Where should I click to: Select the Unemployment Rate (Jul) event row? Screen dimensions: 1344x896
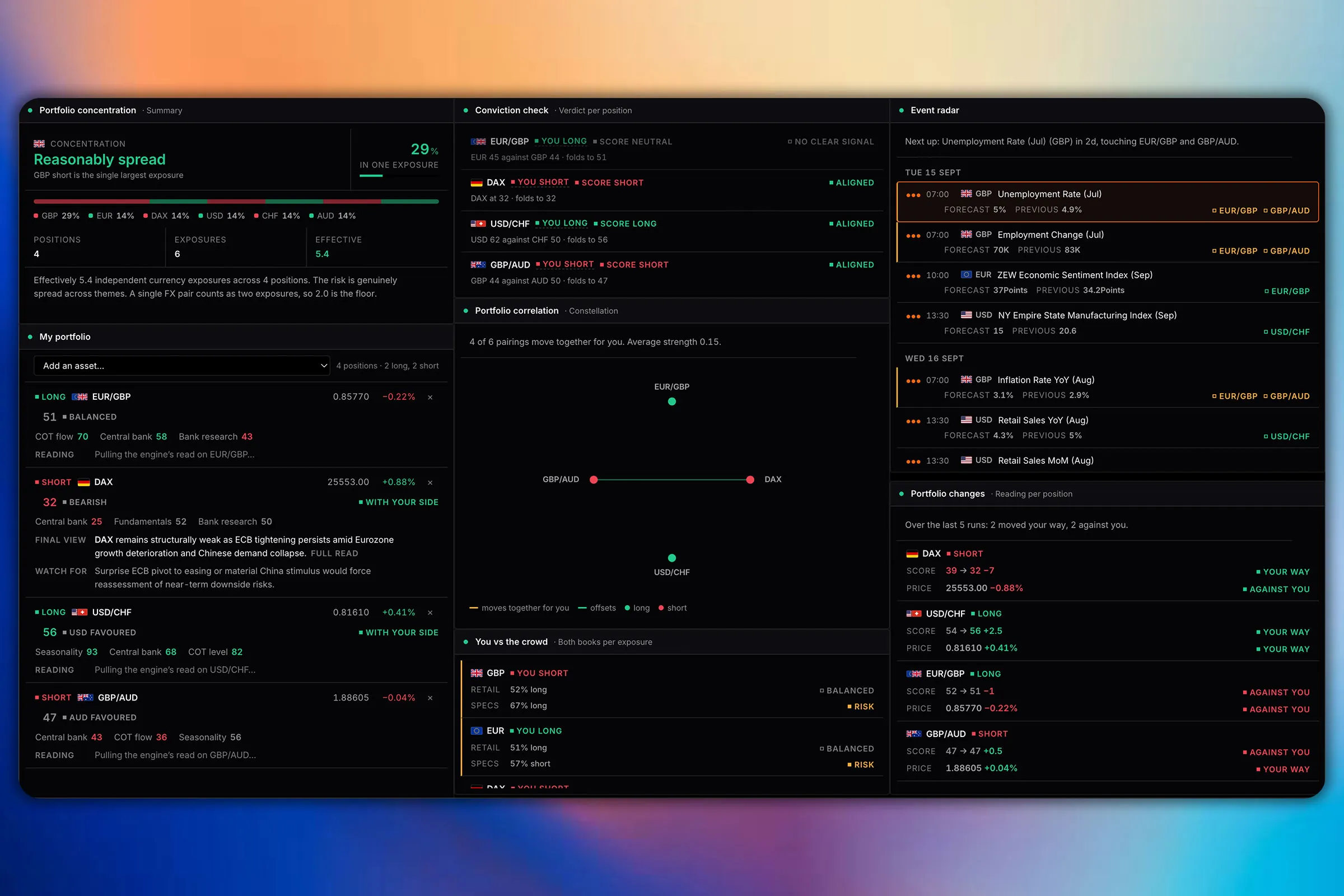(x=1108, y=202)
